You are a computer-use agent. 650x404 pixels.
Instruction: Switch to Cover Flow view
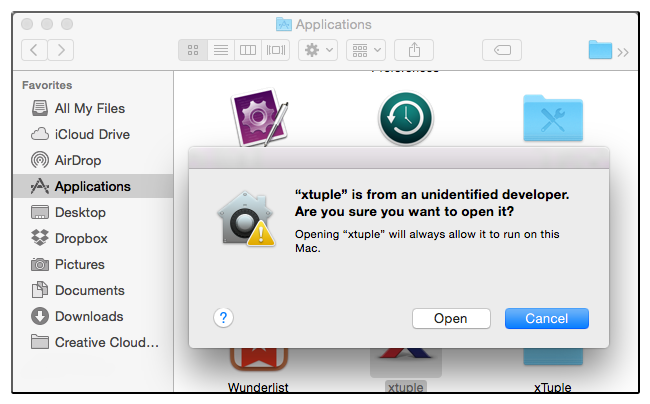pos(276,49)
